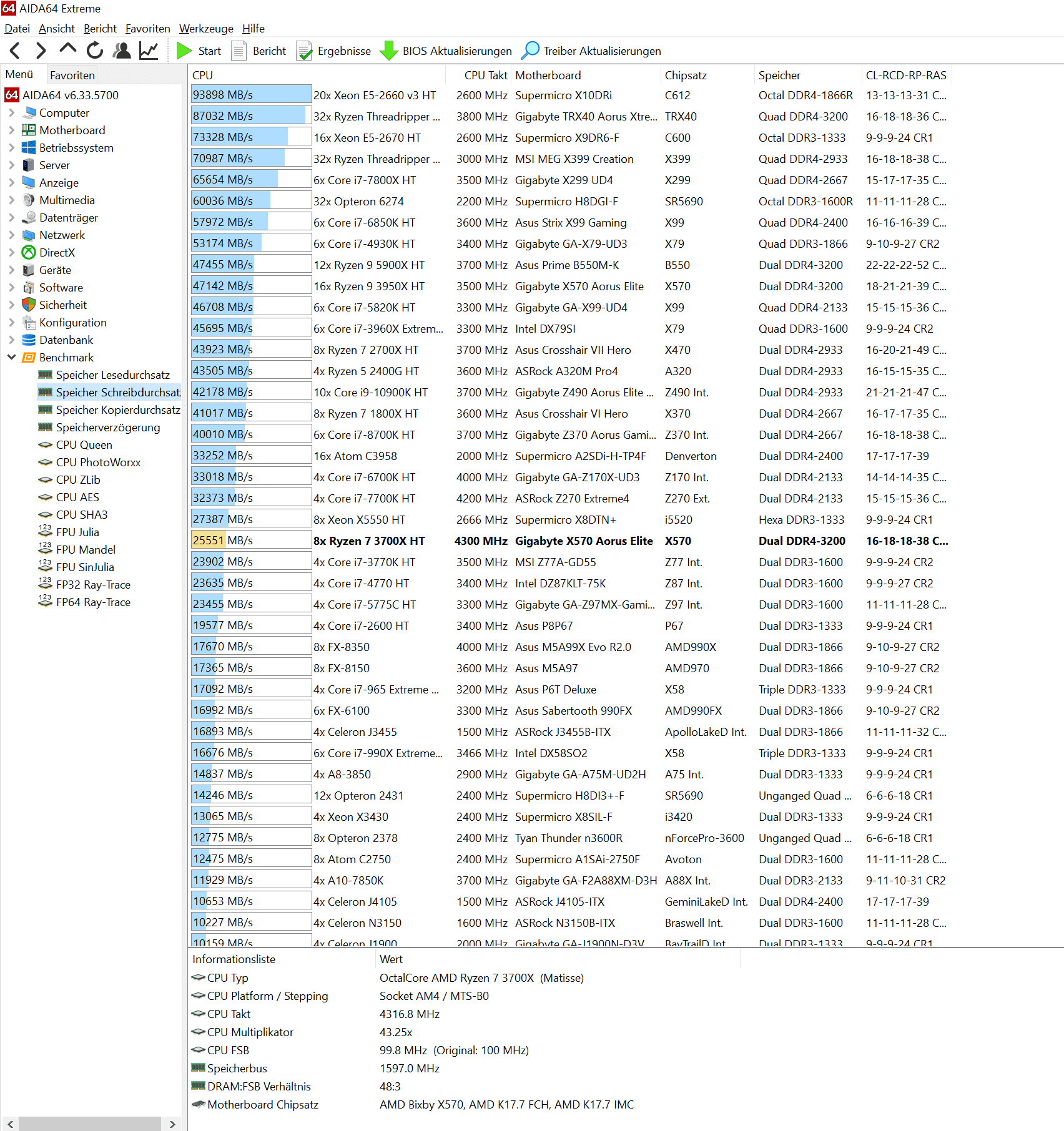
Task: Expand the Betriebssystem node chevron
Action: 11,148
